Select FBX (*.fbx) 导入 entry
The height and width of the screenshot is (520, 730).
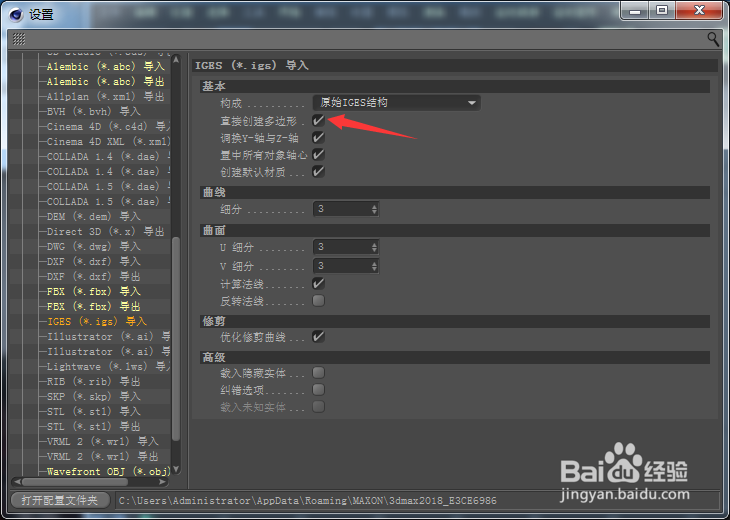coord(94,291)
